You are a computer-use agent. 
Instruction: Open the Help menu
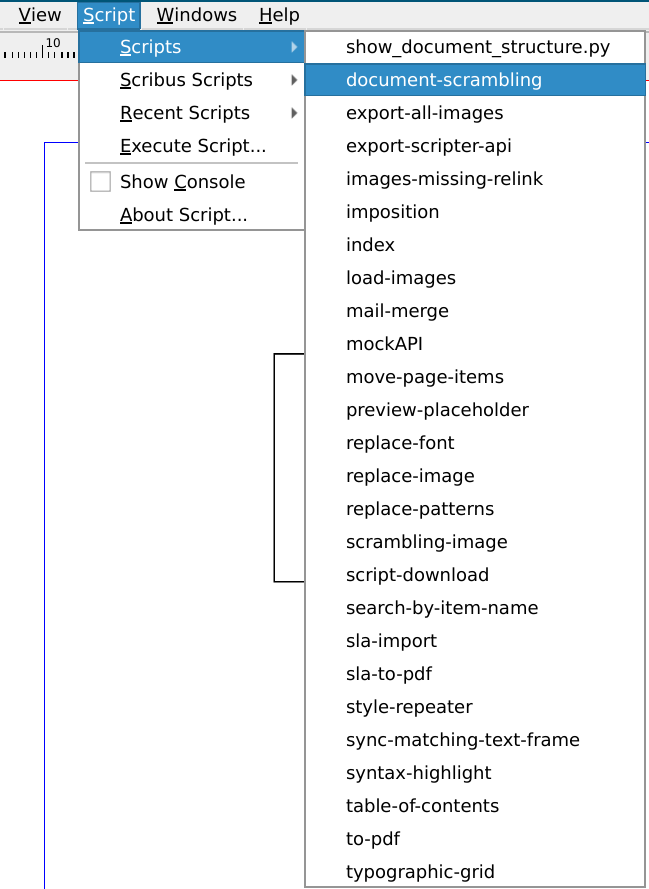coord(278,15)
